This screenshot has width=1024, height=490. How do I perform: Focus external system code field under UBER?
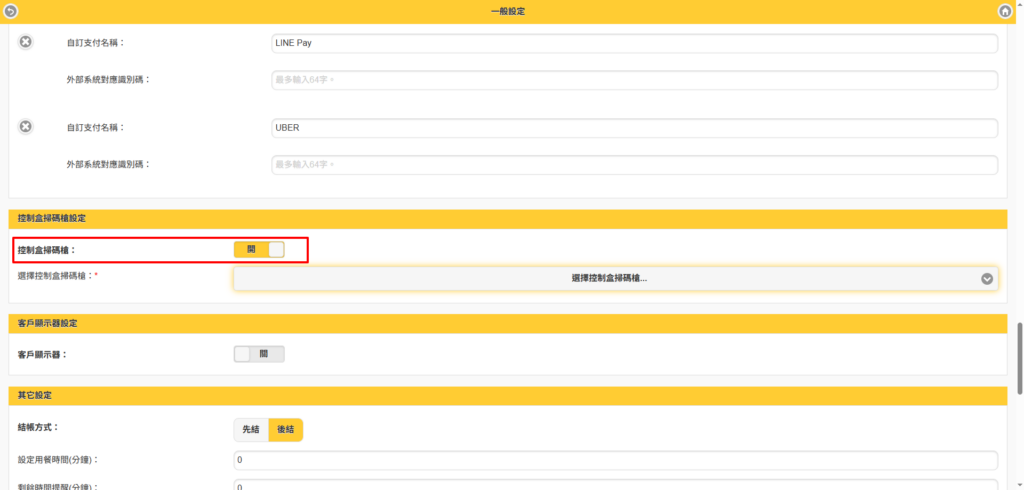pyautogui.click(x=634, y=165)
